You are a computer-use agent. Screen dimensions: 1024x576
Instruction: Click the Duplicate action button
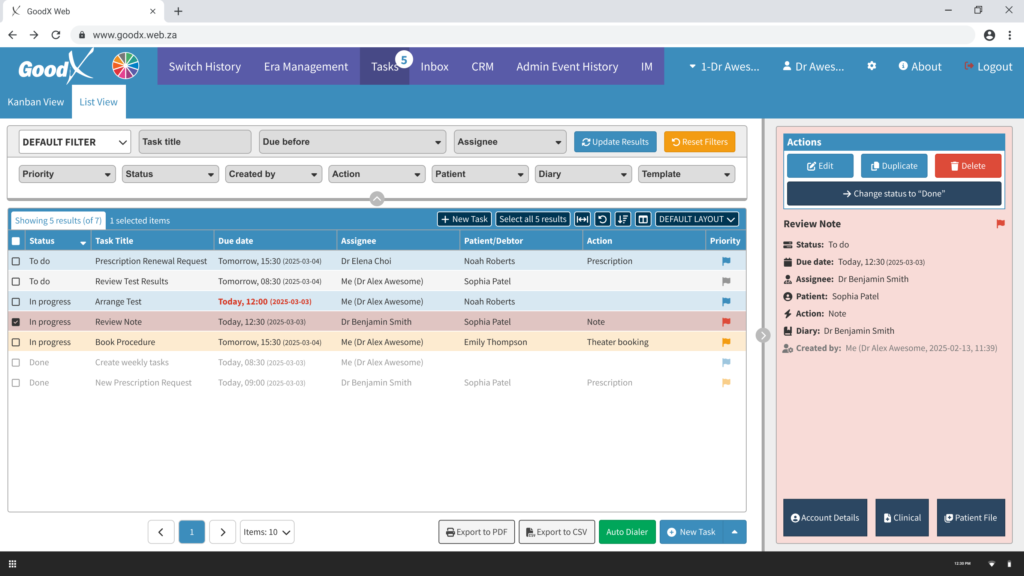894,166
